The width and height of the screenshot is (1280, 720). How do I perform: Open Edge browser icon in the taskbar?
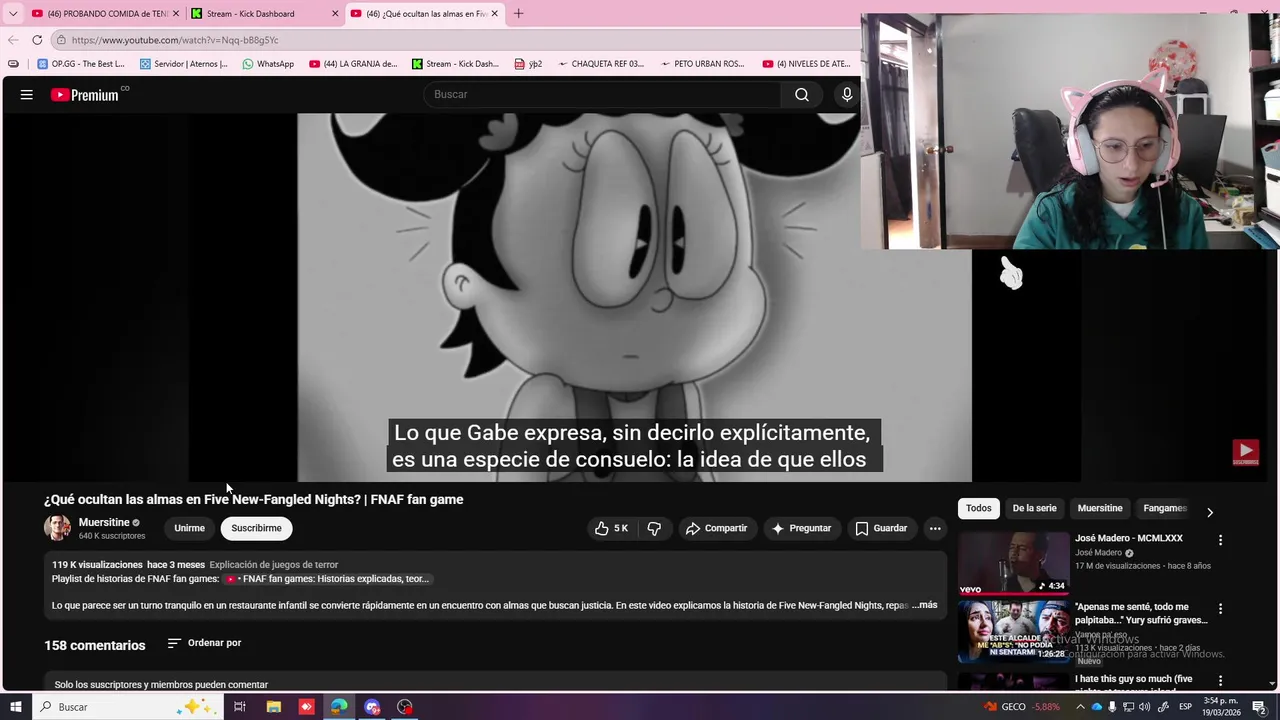[339, 707]
